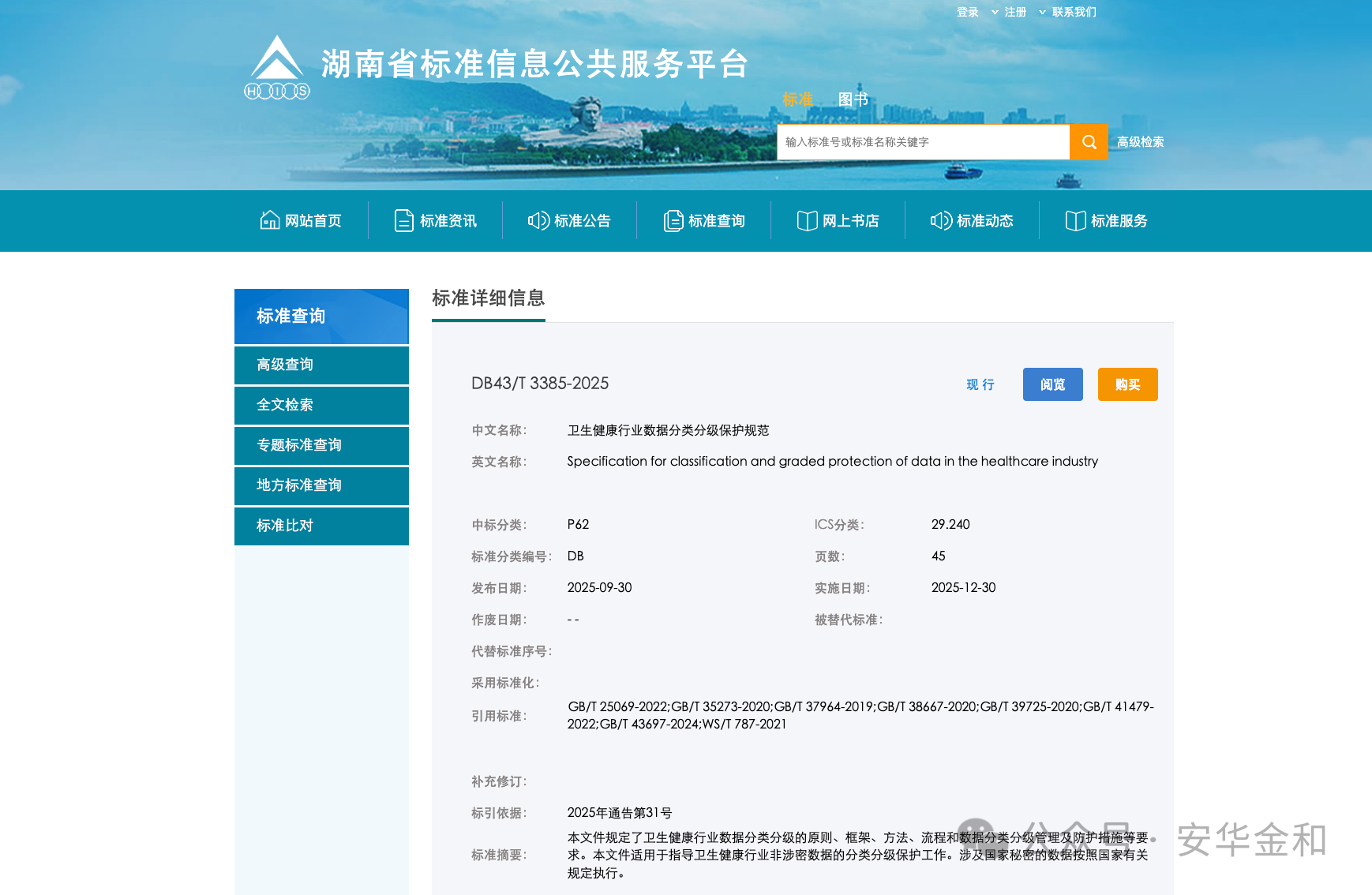The image size is (1372, 895).
Task: Select the 标准 search tab
Action: point(797,99)
